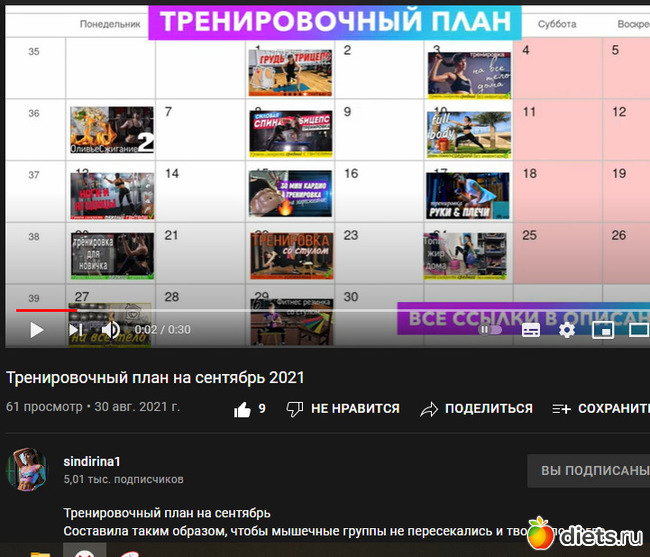Screen dimensions: 650x557
Task: Open the sindirina1 channel name link
Action: [92, 461]
